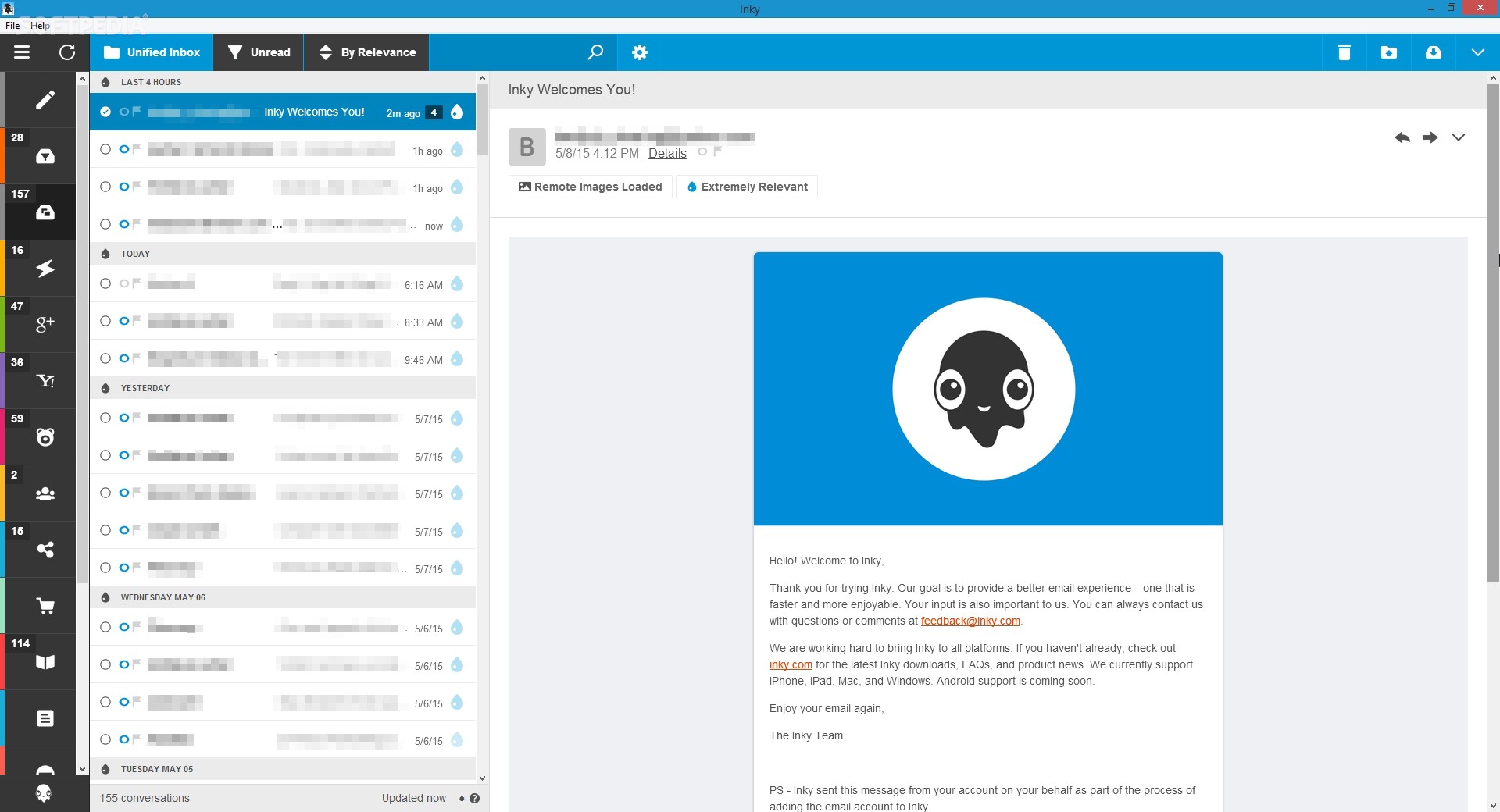Deselect the Inky Welcomes You! message checkbox

click(x=105, y=112)
